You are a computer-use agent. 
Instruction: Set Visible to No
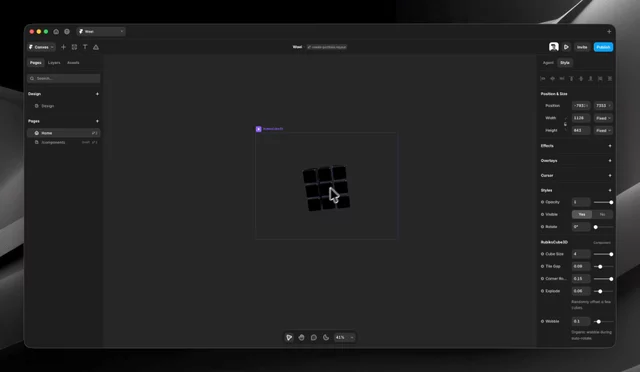coord(602,214)
